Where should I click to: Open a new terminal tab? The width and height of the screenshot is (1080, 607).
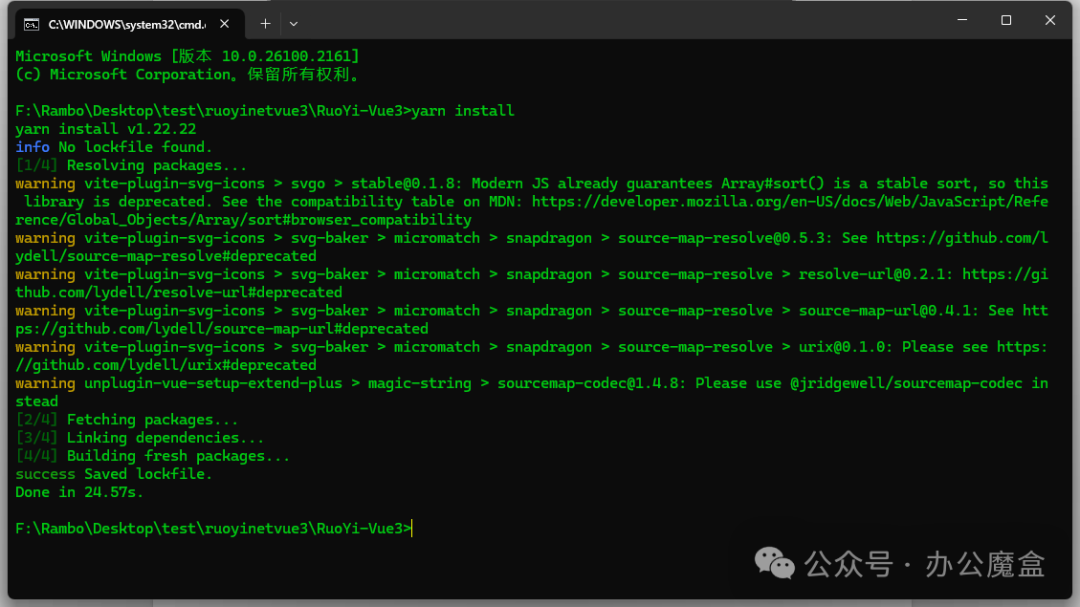[x=265, y=24]
